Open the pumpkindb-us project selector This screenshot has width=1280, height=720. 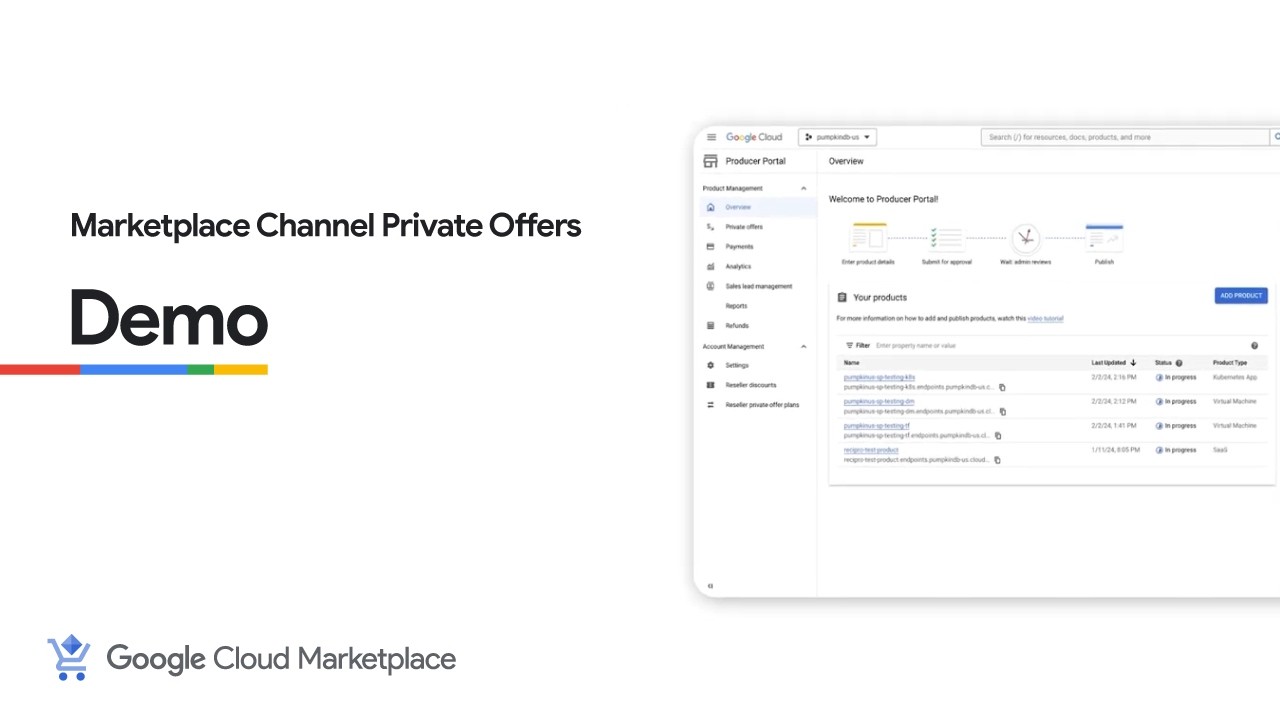[x=838, y=137]
